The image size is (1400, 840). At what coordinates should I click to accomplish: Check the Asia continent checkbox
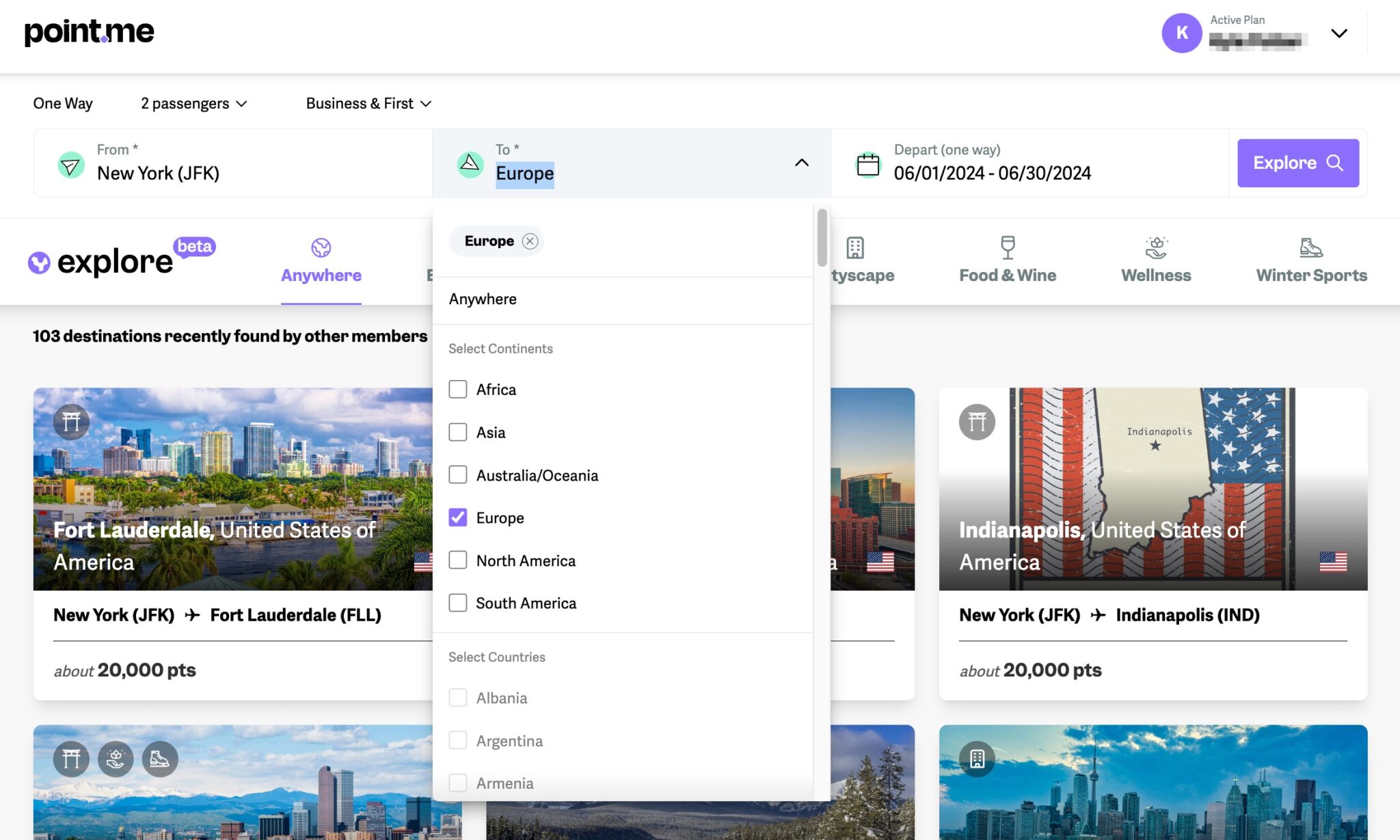click(457, 432)
